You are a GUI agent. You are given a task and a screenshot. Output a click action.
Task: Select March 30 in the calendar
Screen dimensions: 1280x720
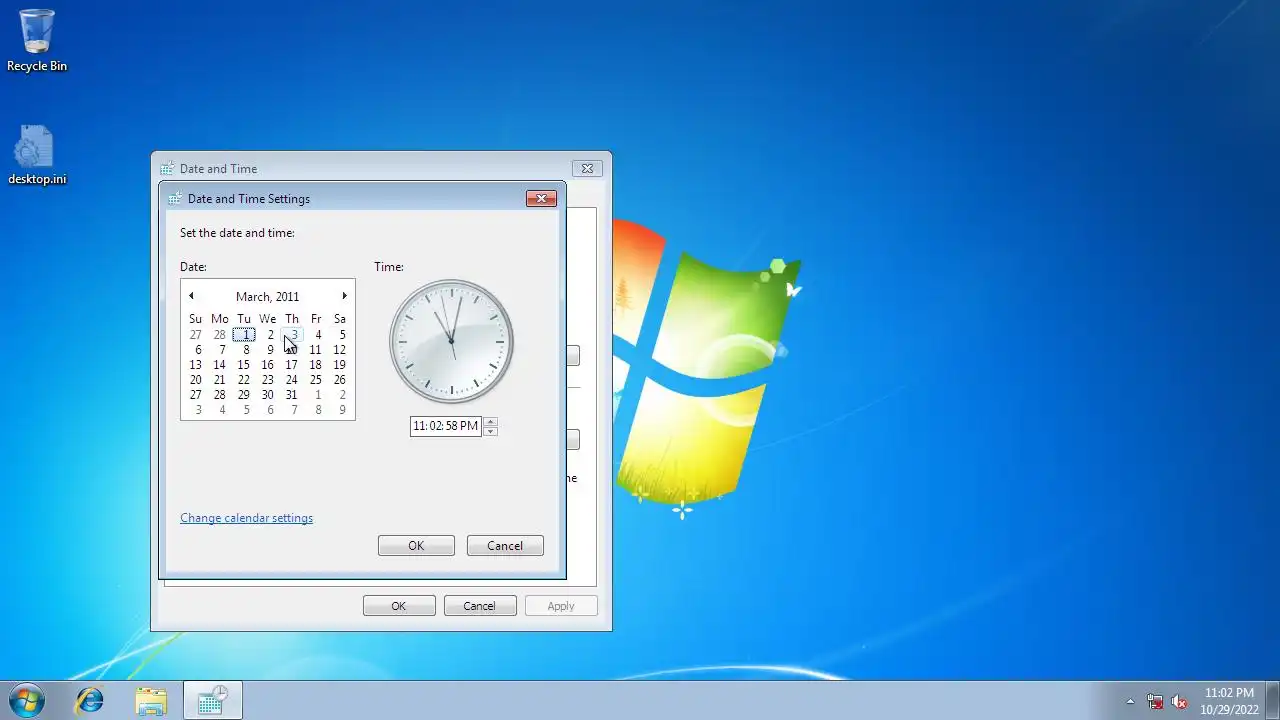[x=268, y=395]
